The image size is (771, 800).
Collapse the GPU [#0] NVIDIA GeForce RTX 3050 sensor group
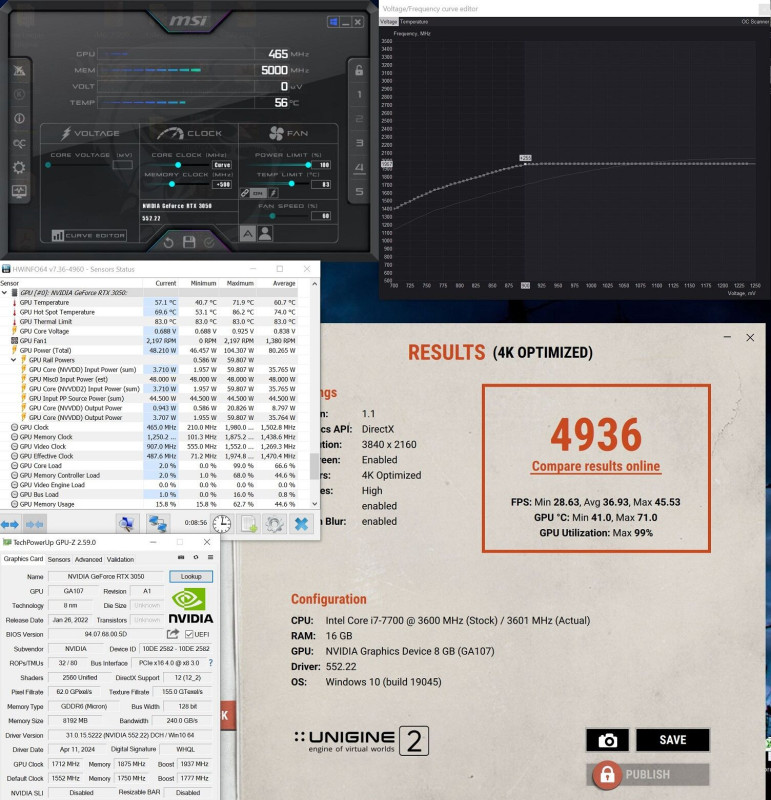pyautogui.click(x=5, y=292)
